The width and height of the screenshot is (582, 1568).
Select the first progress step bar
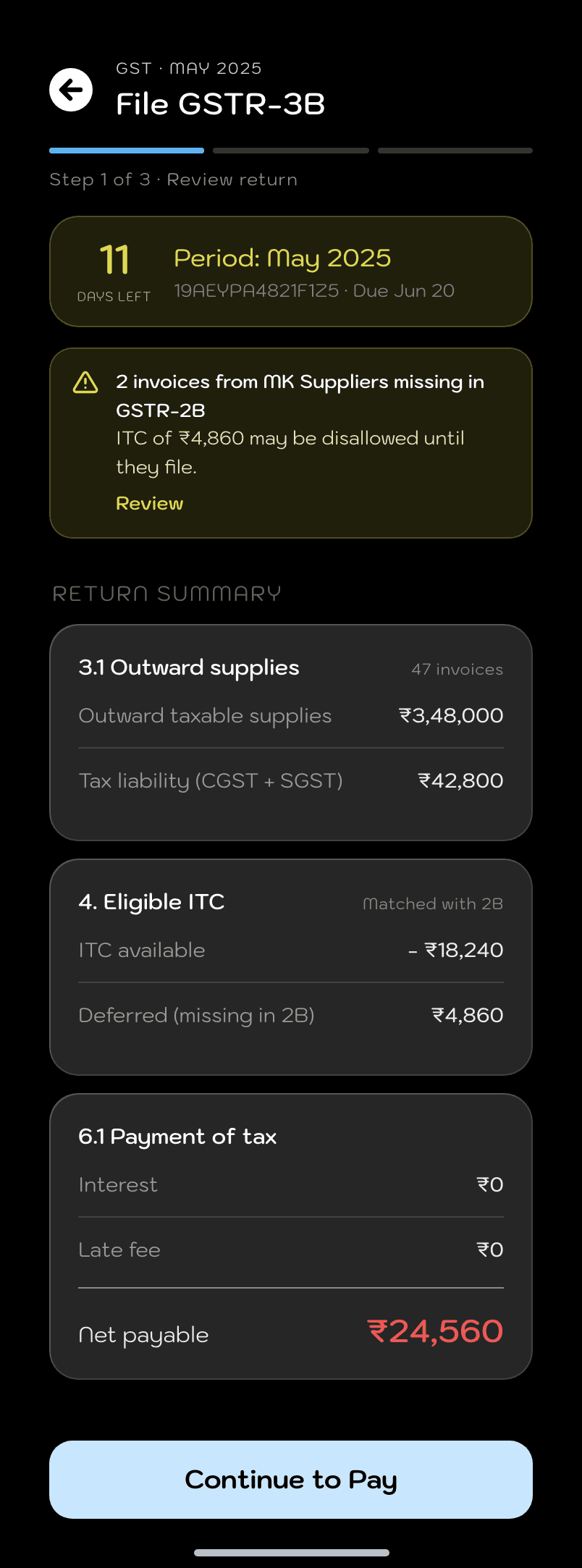pos(127,151)
